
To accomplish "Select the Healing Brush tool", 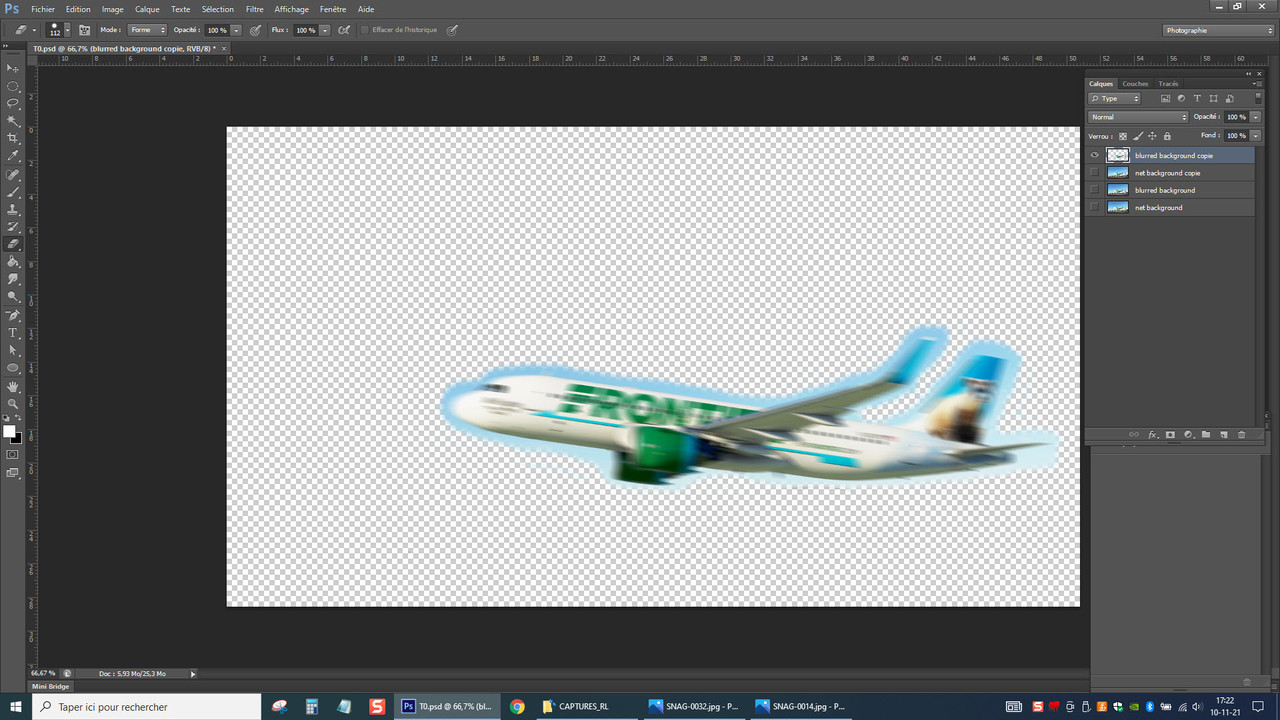I will pyautogui.click(x=13, y=175).
